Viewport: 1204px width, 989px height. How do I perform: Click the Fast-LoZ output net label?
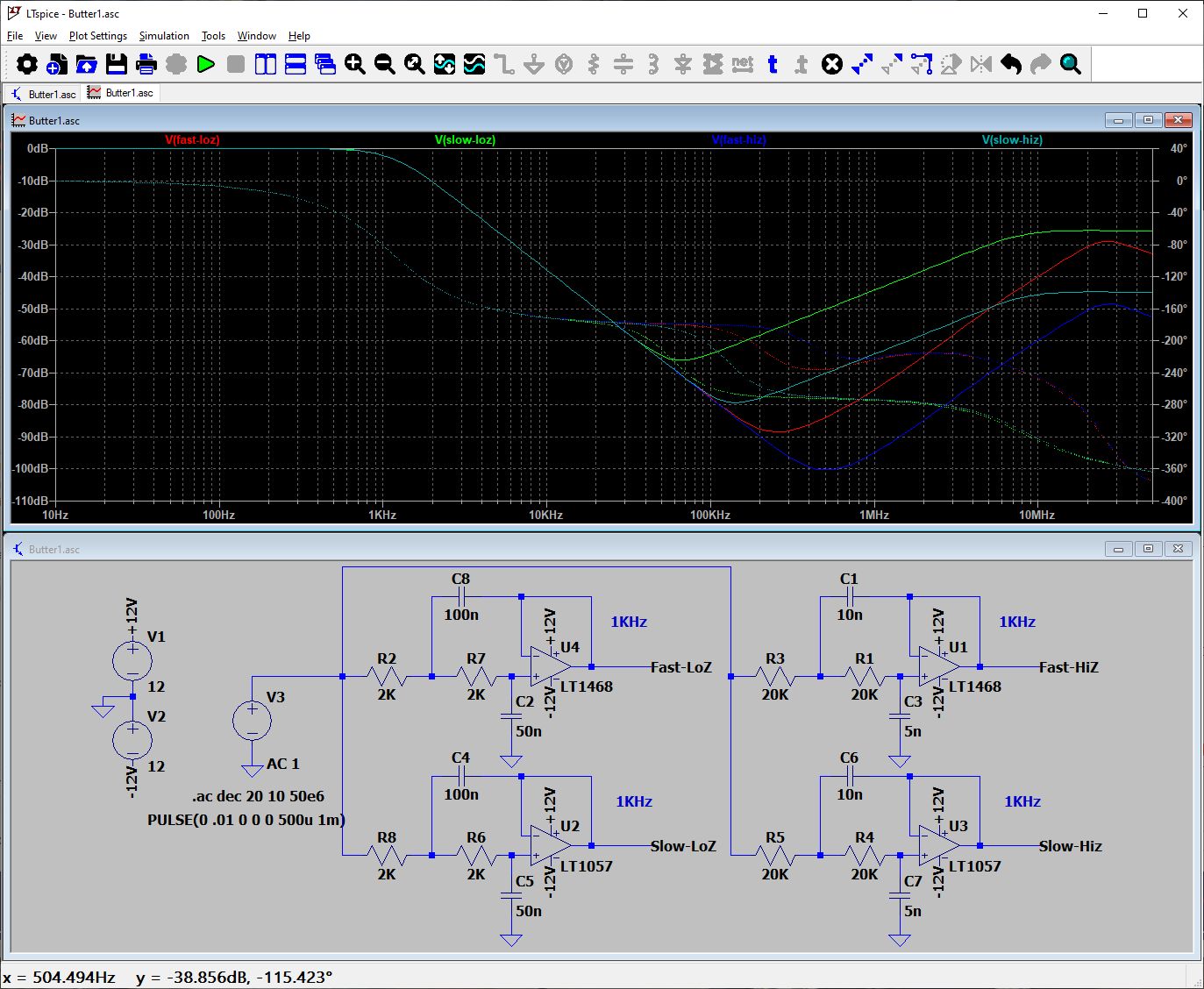tap(681, 667)
